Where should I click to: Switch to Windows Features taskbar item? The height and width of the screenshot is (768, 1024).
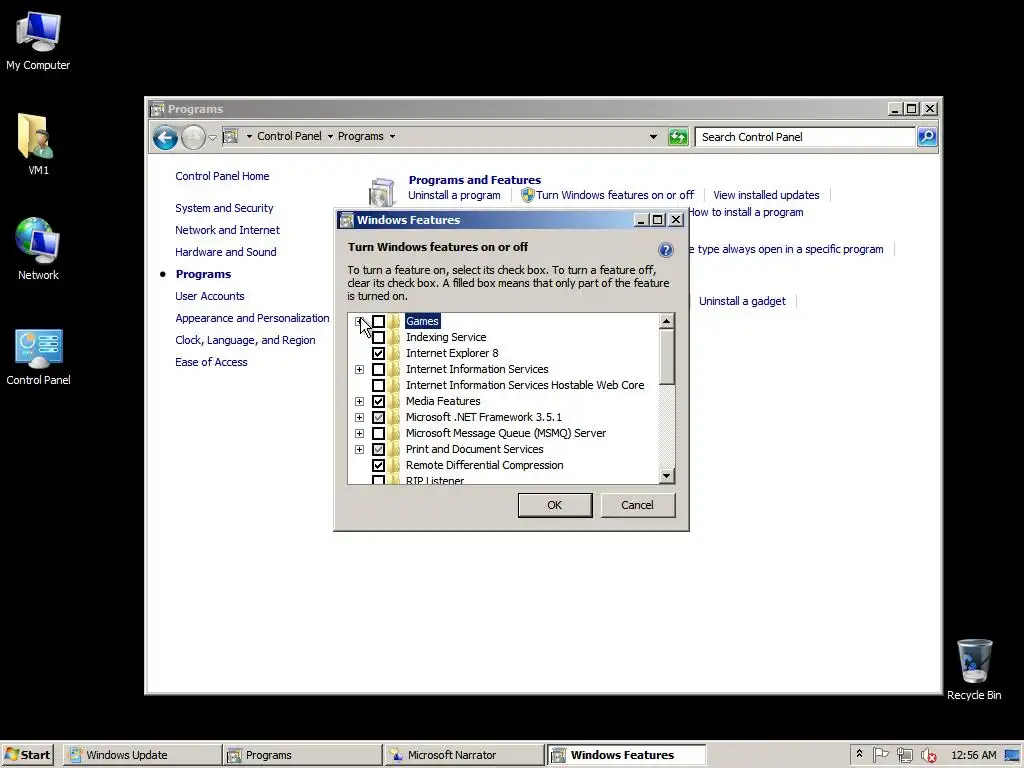(x=626, y=755)
